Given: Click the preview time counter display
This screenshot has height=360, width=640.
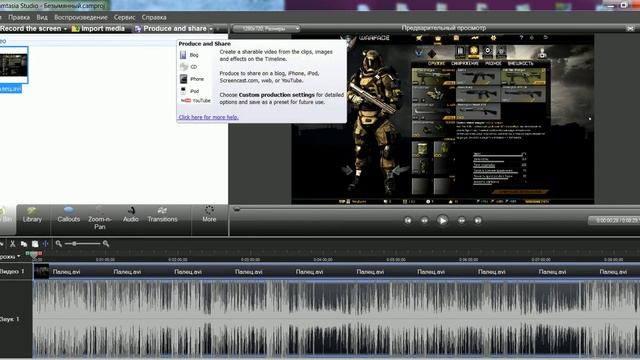Looking at the screenshot, I should click(614, 220).
